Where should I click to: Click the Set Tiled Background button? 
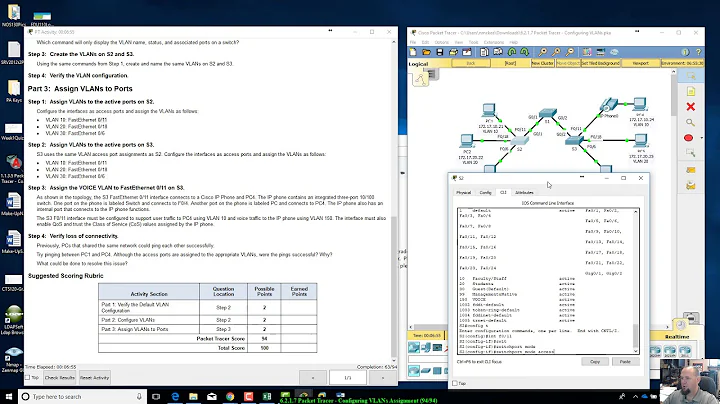pyautogui.click(x=601, y=63)
